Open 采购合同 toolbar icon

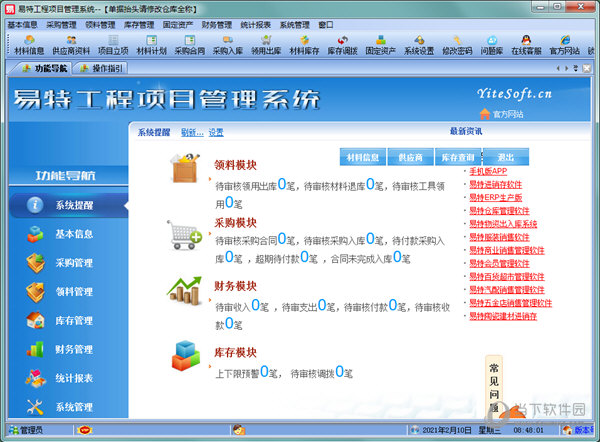tap(190, 45)
